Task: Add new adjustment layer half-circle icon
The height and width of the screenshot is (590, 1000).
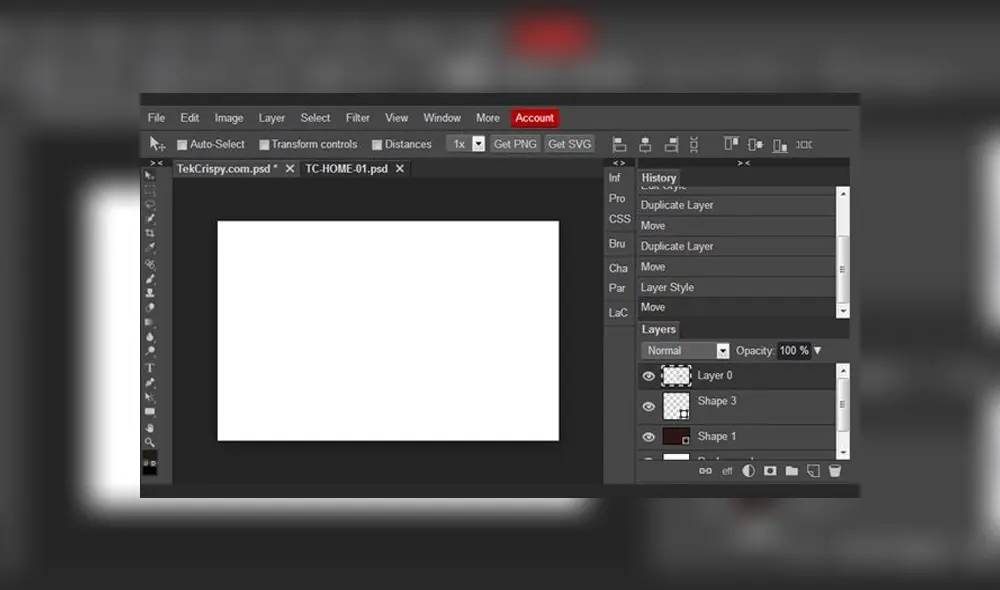Action: point(748,471)
